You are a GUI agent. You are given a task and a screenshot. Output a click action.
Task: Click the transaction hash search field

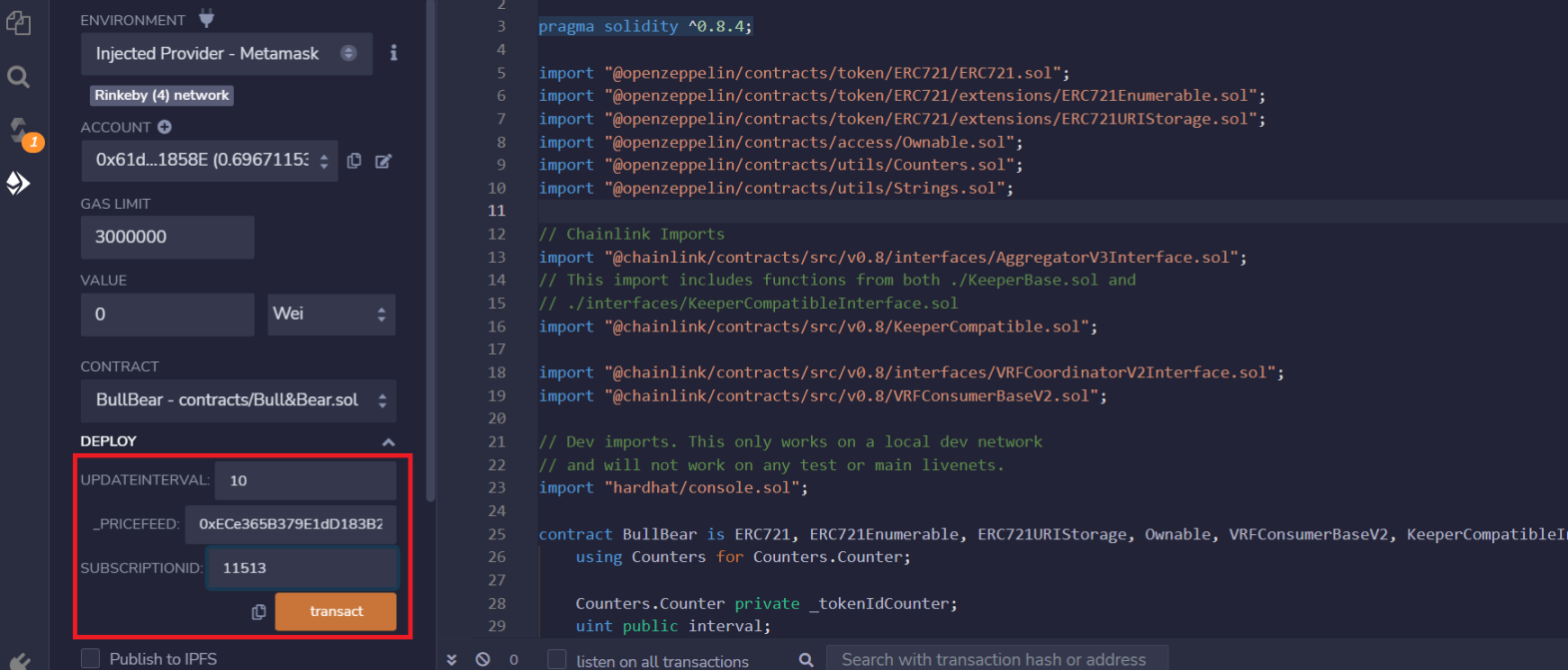[994, 659]
